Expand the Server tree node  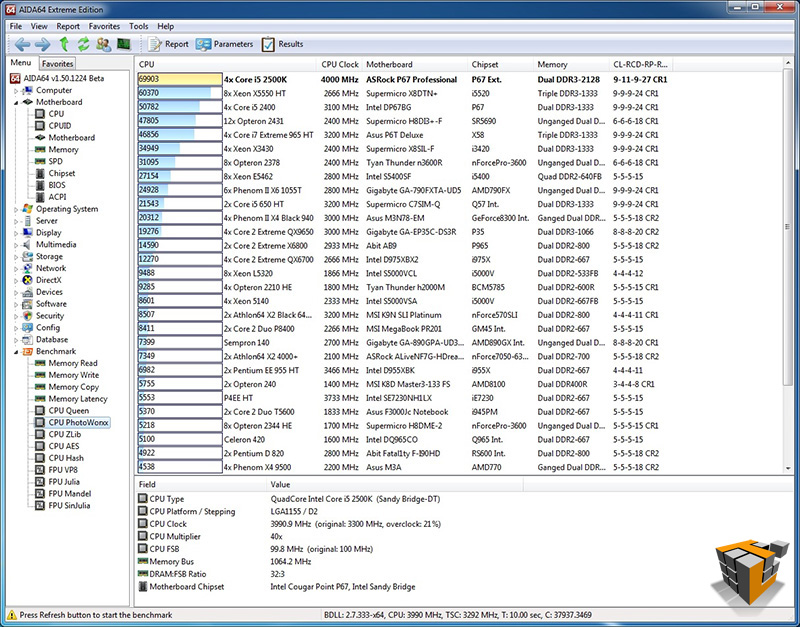[16, 221]
